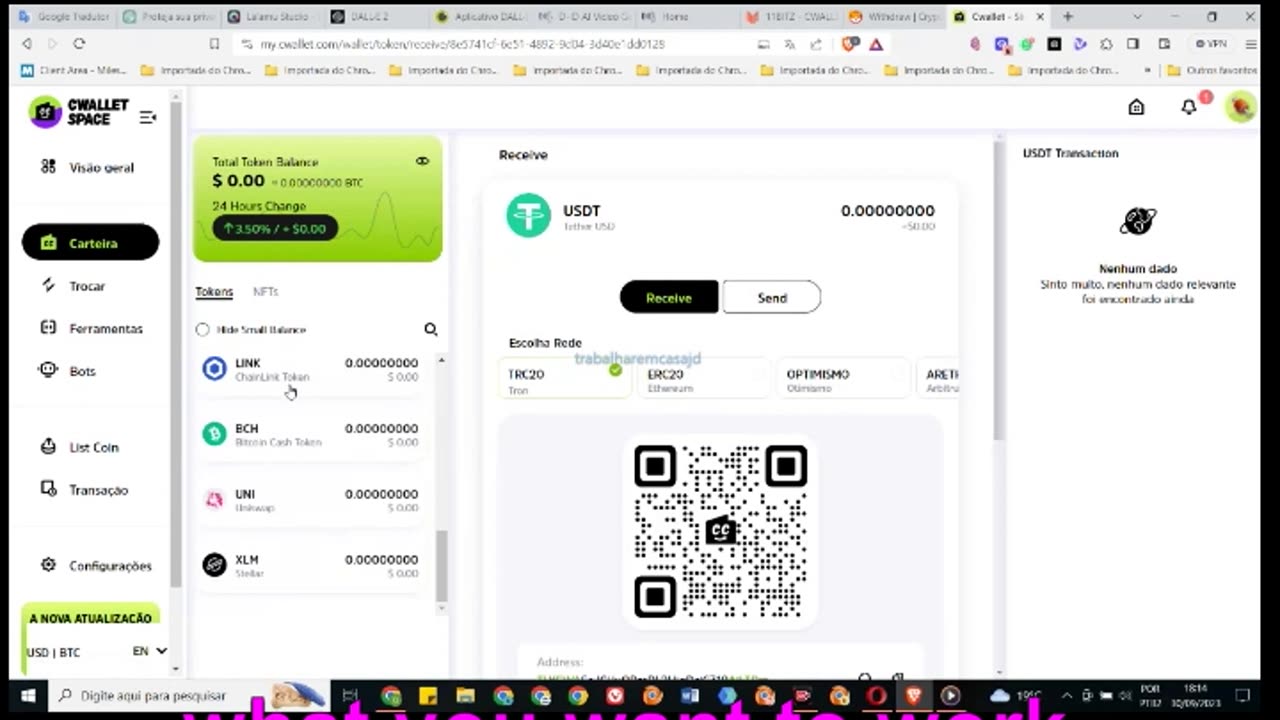Open notifications bell
This screenshot has height=720, width=1280.
pos(1189,107)
